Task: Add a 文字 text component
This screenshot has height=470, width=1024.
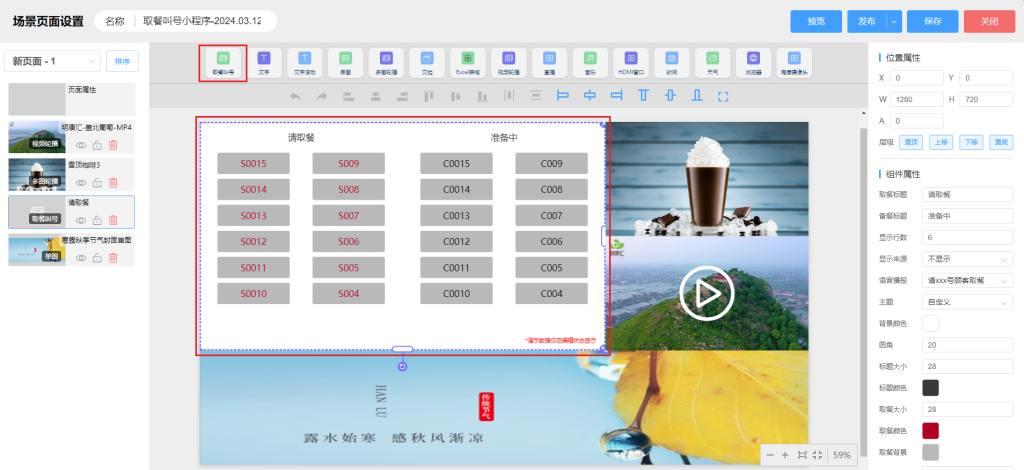Action: (x=264, y=63)
